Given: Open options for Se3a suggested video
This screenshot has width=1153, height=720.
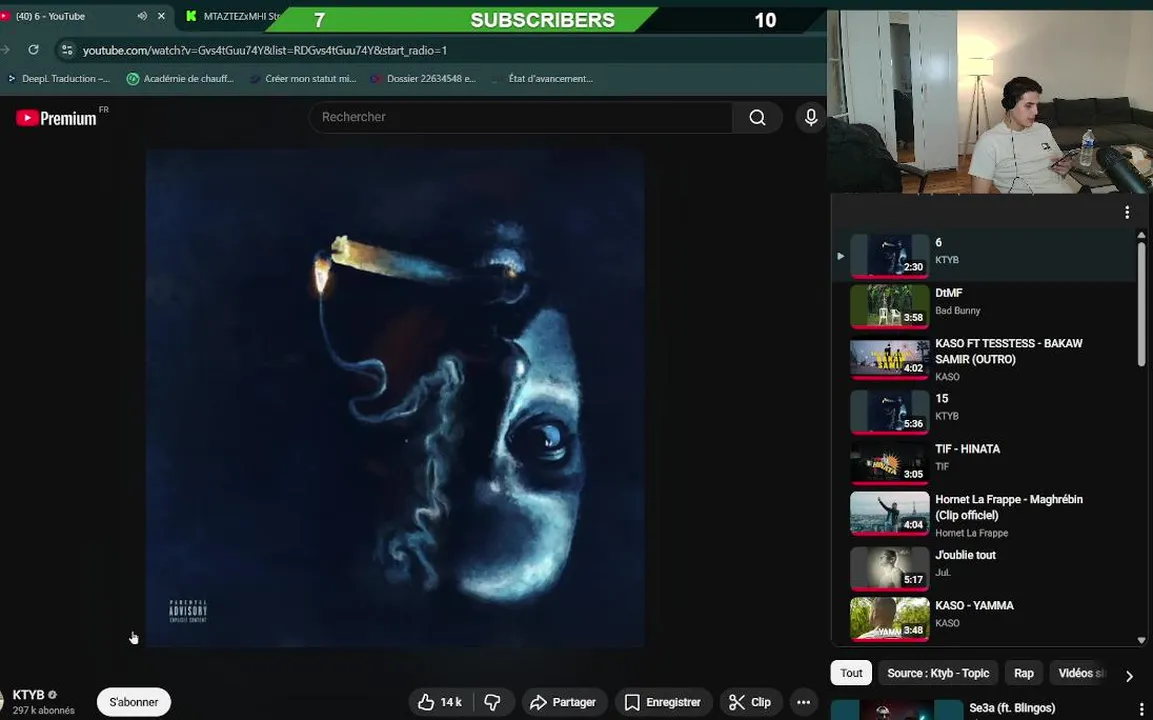Looking at the screenshot, I should tap(1141, 709).
